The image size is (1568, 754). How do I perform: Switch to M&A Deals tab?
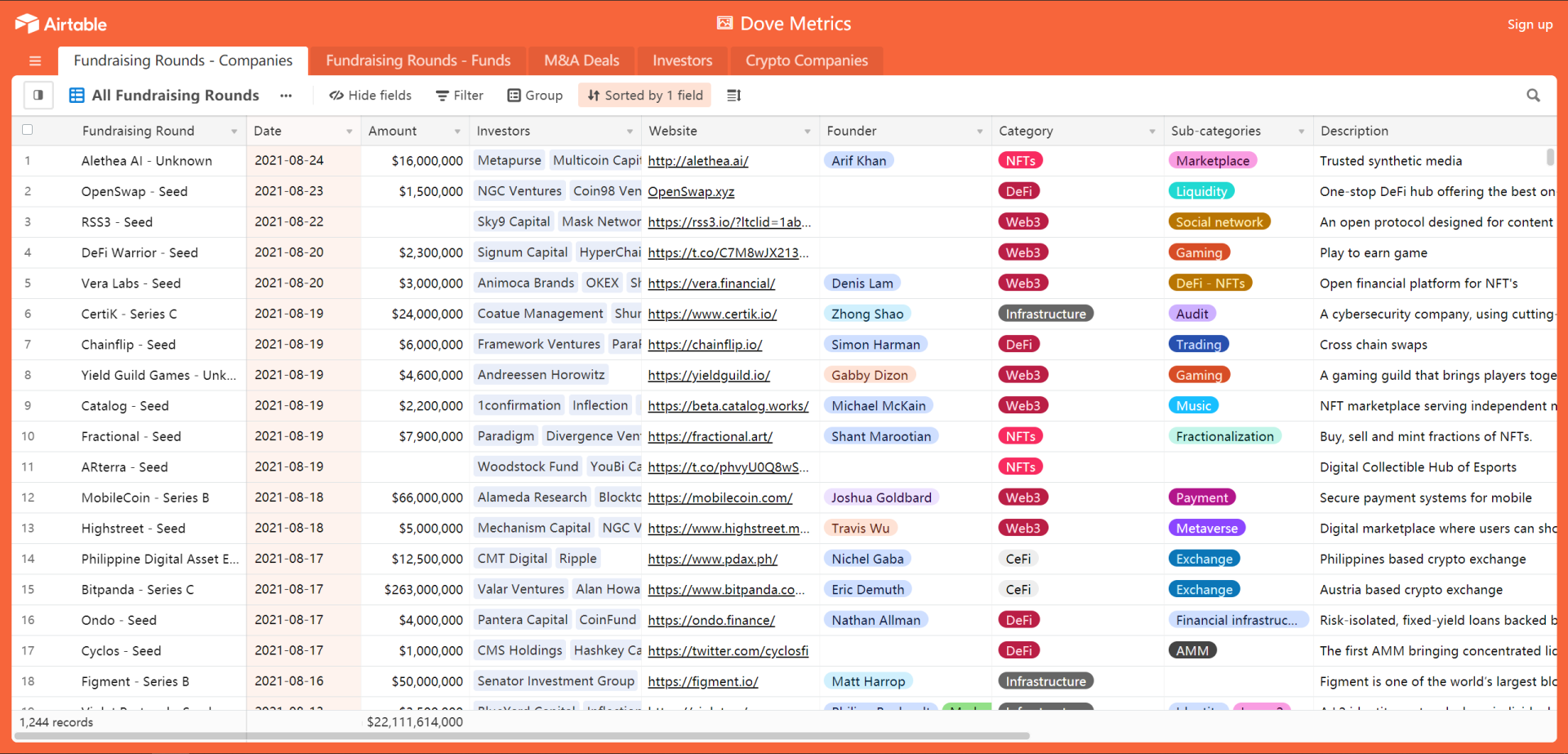click(581, 60)
